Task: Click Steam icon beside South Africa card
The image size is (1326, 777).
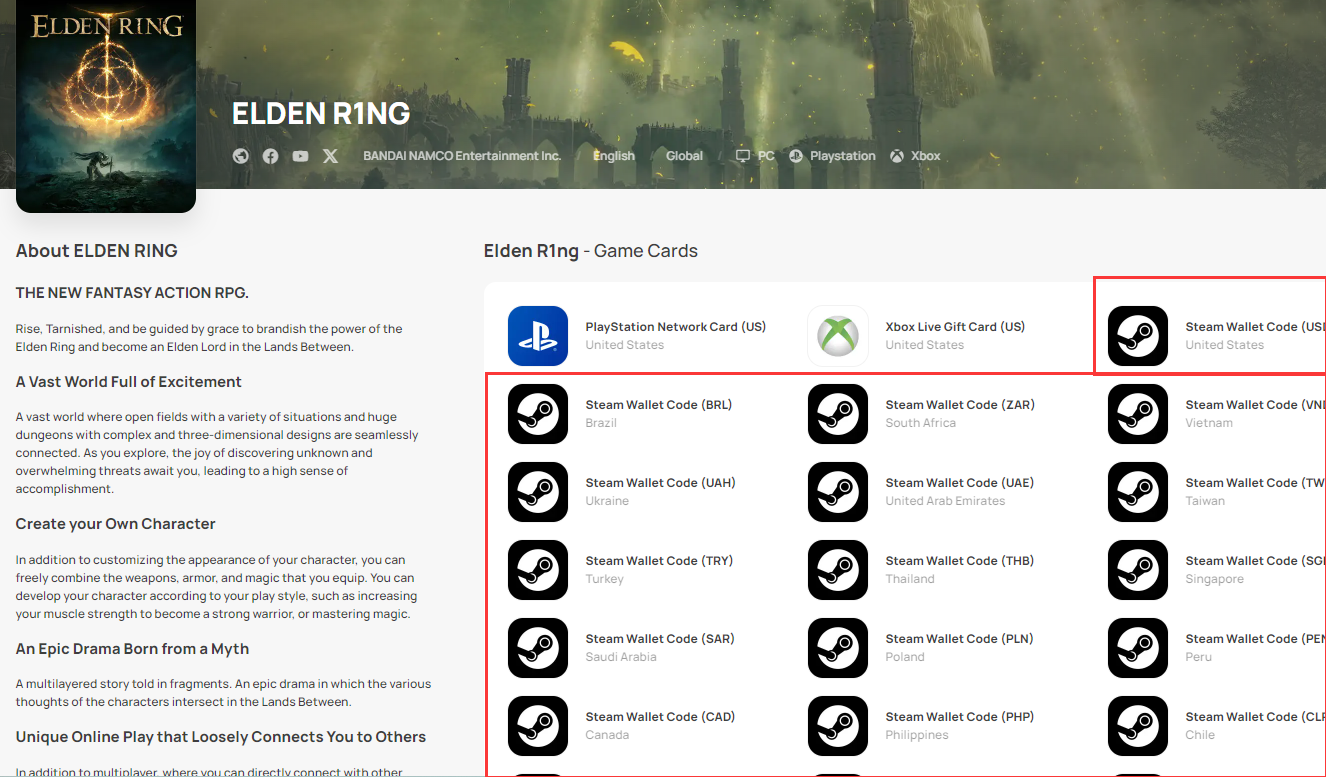Action: coord(838,414)
